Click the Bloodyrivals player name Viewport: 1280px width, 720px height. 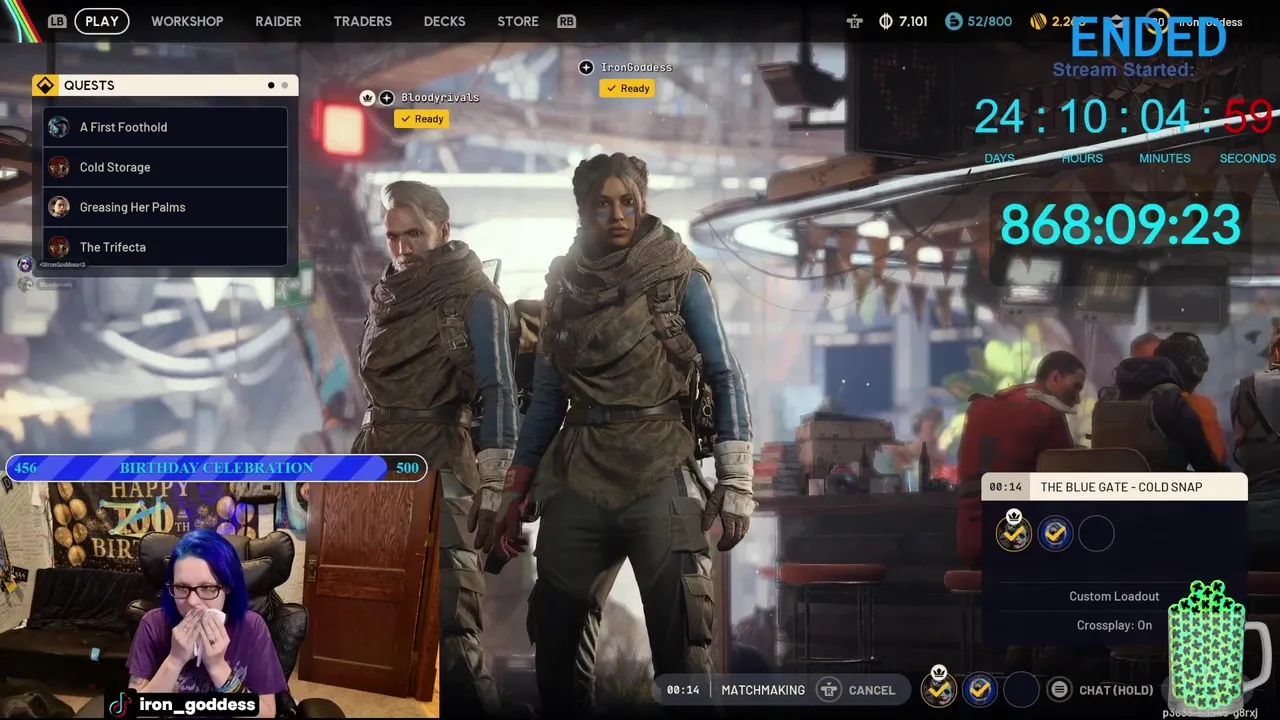point(440,98)
